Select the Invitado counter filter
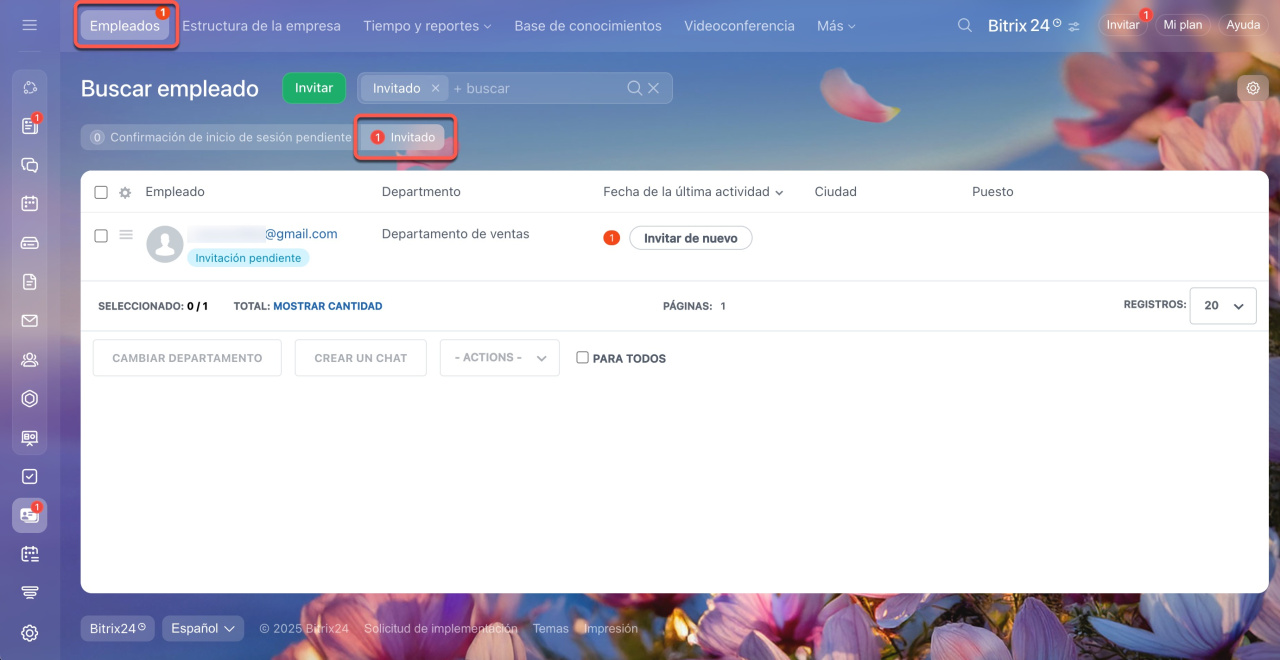The height and width of the screenshot is (660, 1280). (403, 137)
